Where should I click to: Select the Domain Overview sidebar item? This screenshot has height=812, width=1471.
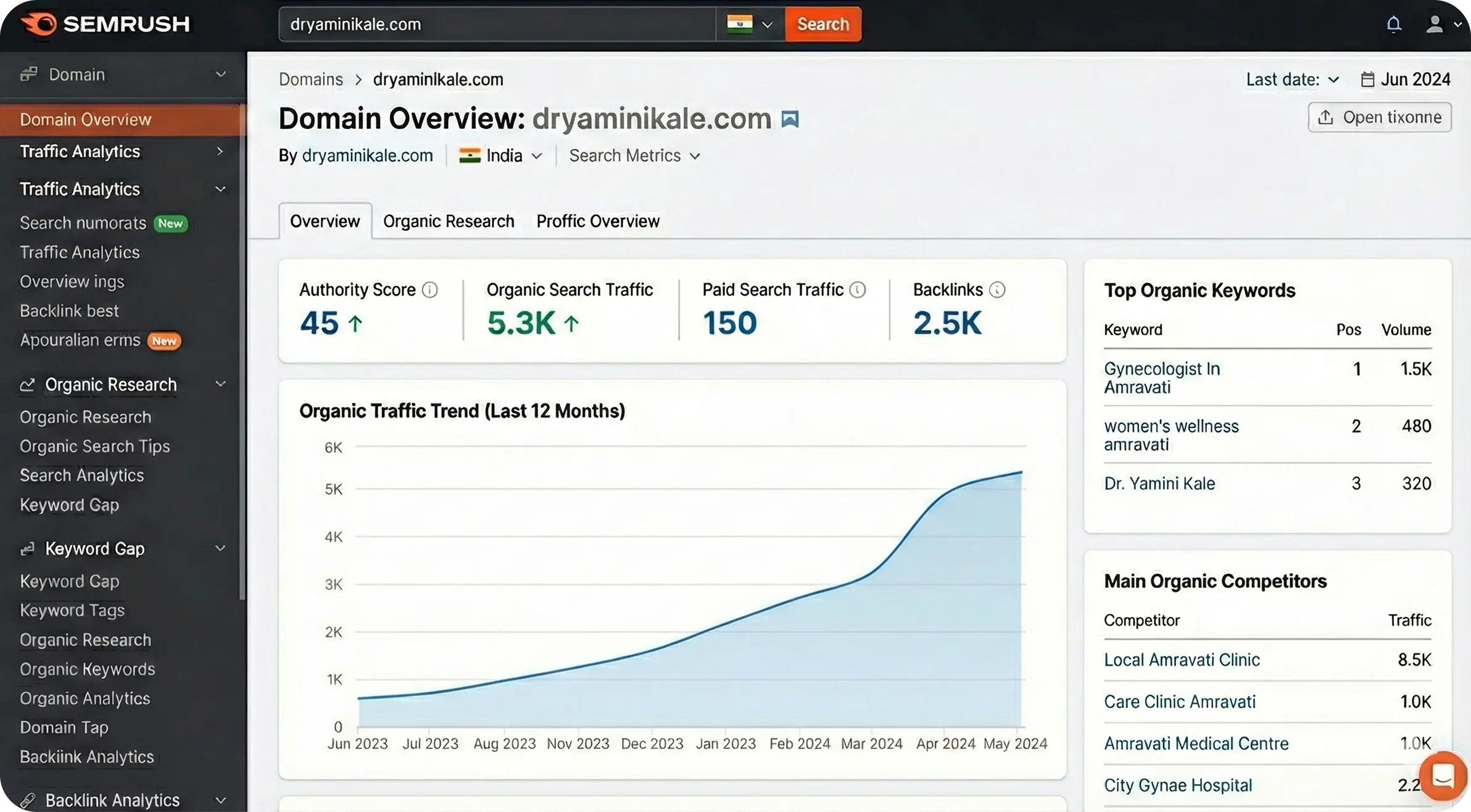pyautogui.click(x=86, y=120)
